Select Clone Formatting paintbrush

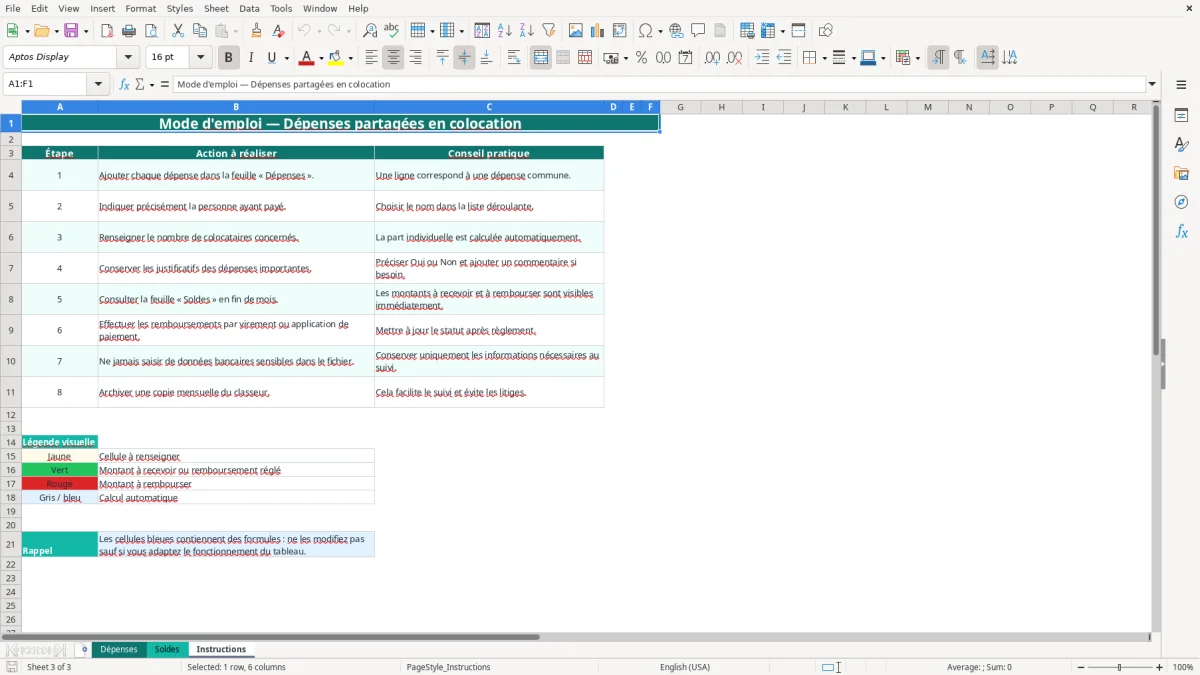pyautogui.click(x=256, y=31)
